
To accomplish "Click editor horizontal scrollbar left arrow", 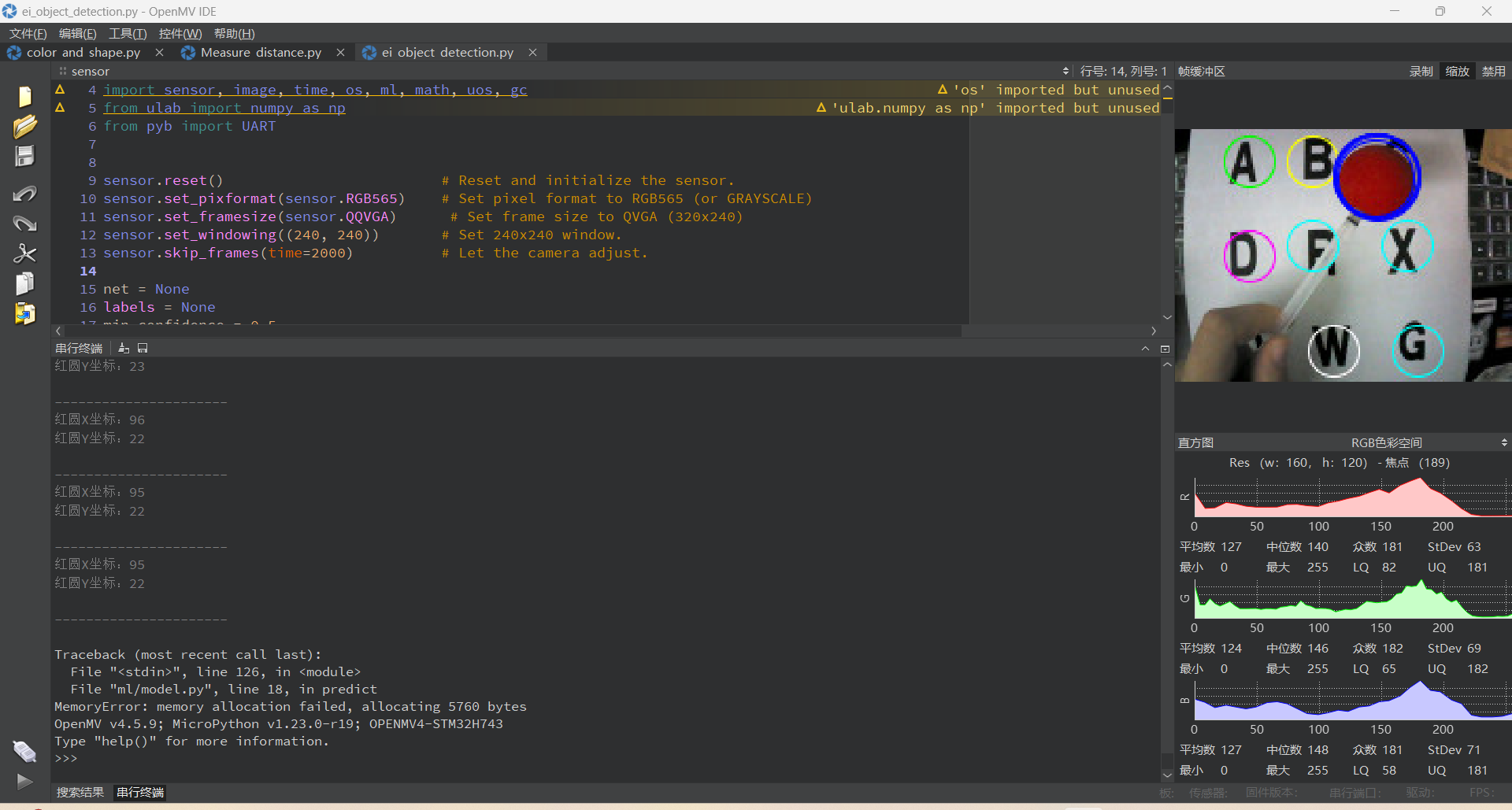I will click(x=58, y=331).
